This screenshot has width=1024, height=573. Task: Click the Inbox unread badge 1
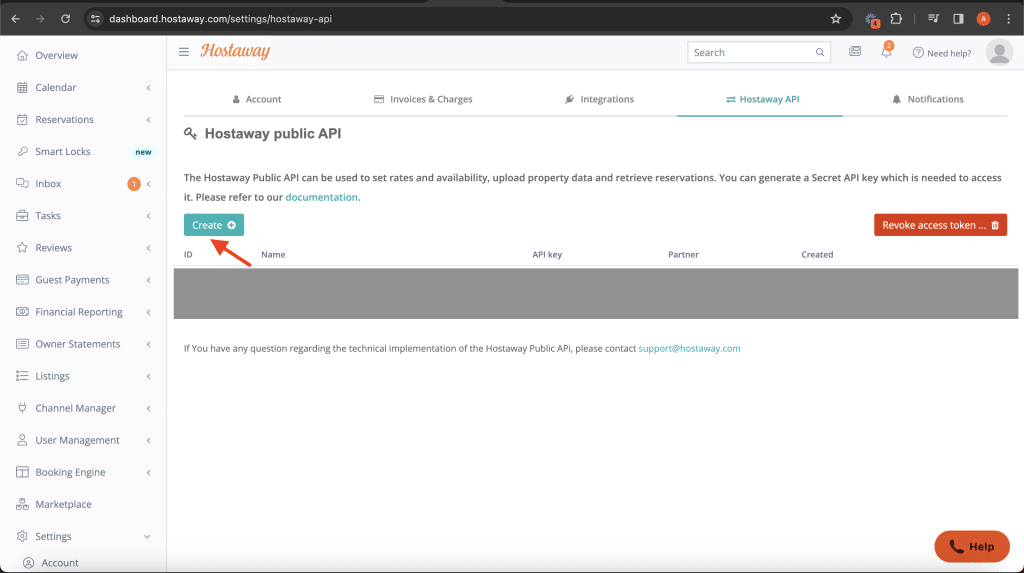(133, 184)
